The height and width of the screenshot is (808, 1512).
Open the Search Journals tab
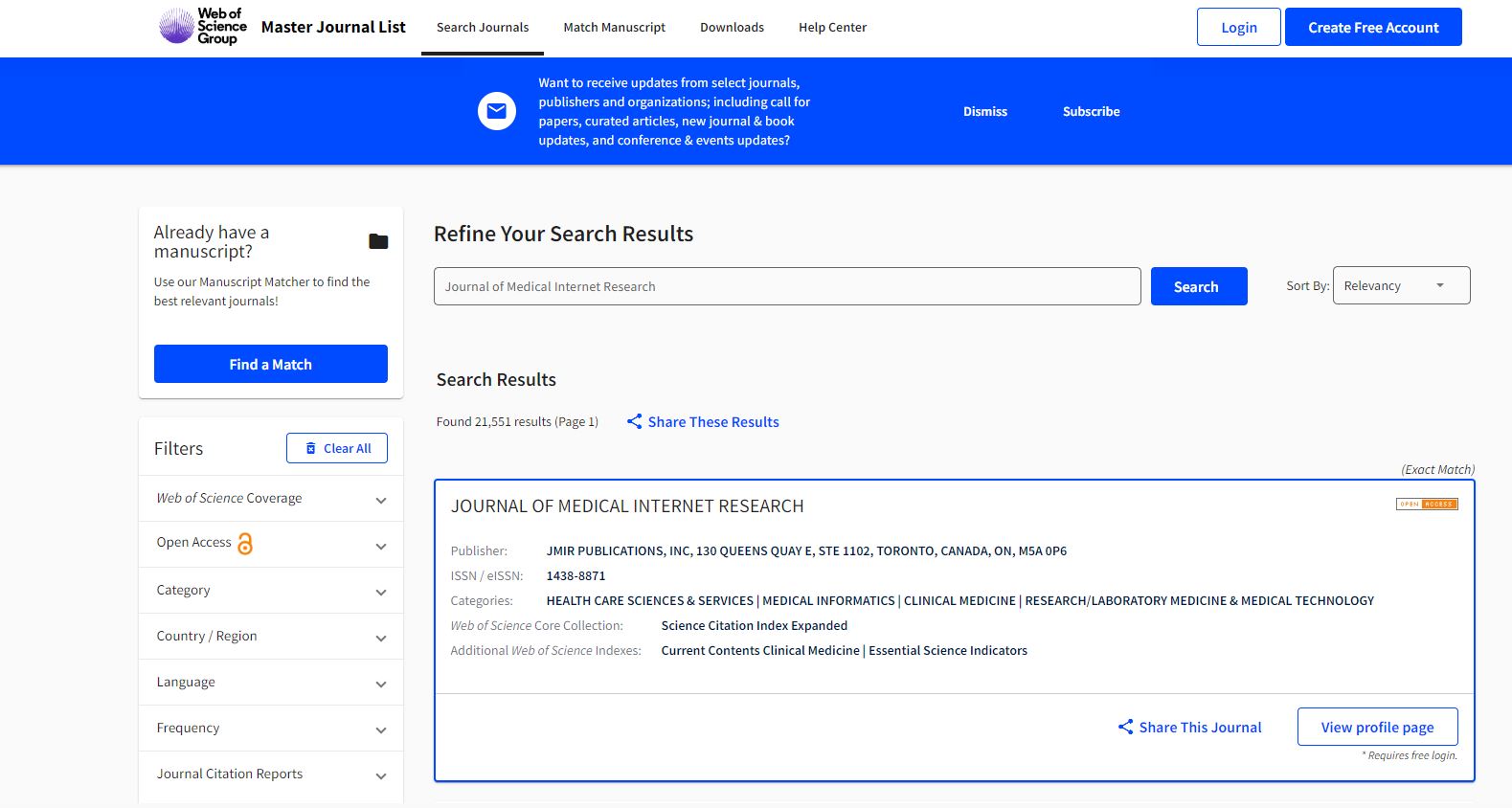[483, 27]
